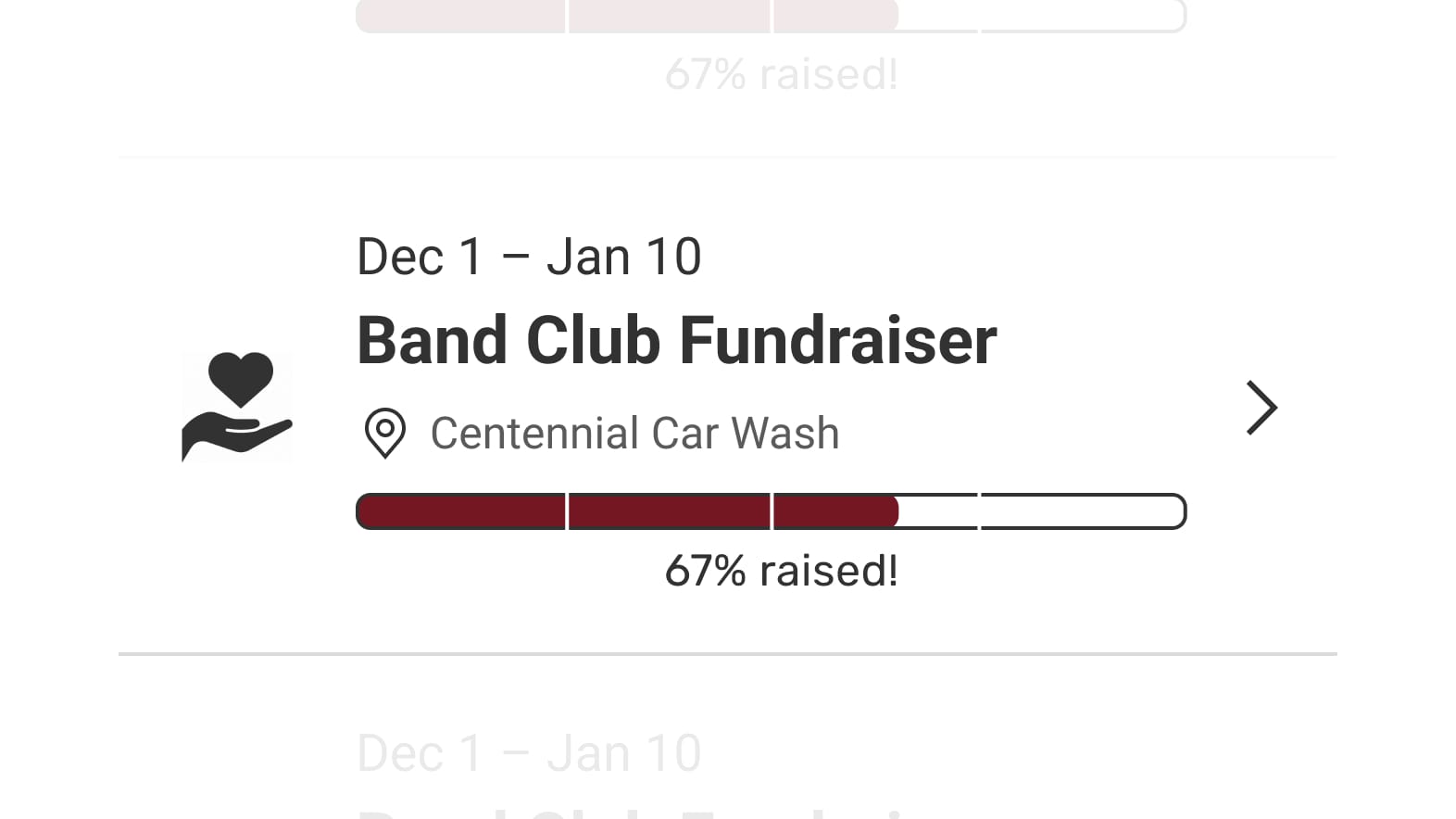Click the Centennial Car Wash location text
Screen dimensions: 1456x819
634,434
